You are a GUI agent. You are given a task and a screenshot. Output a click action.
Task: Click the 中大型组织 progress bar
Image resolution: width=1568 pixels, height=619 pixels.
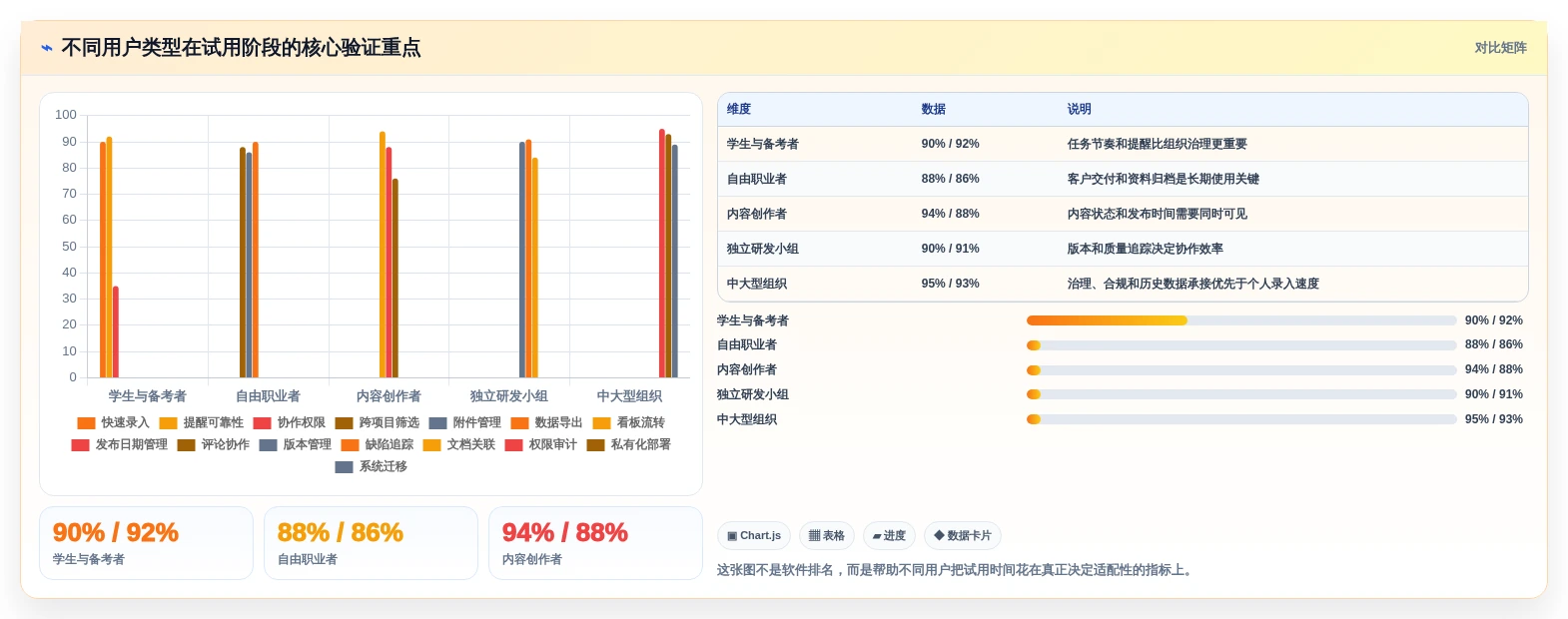point(1241,419)
